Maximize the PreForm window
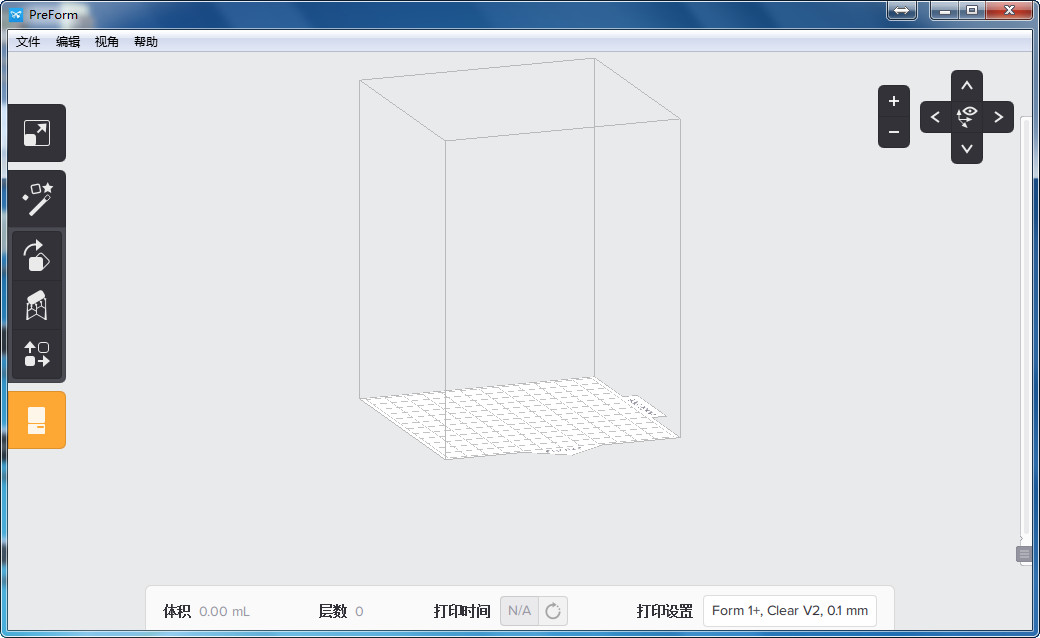The height and width of the screenshot is (638, 1040). [972, 10]
